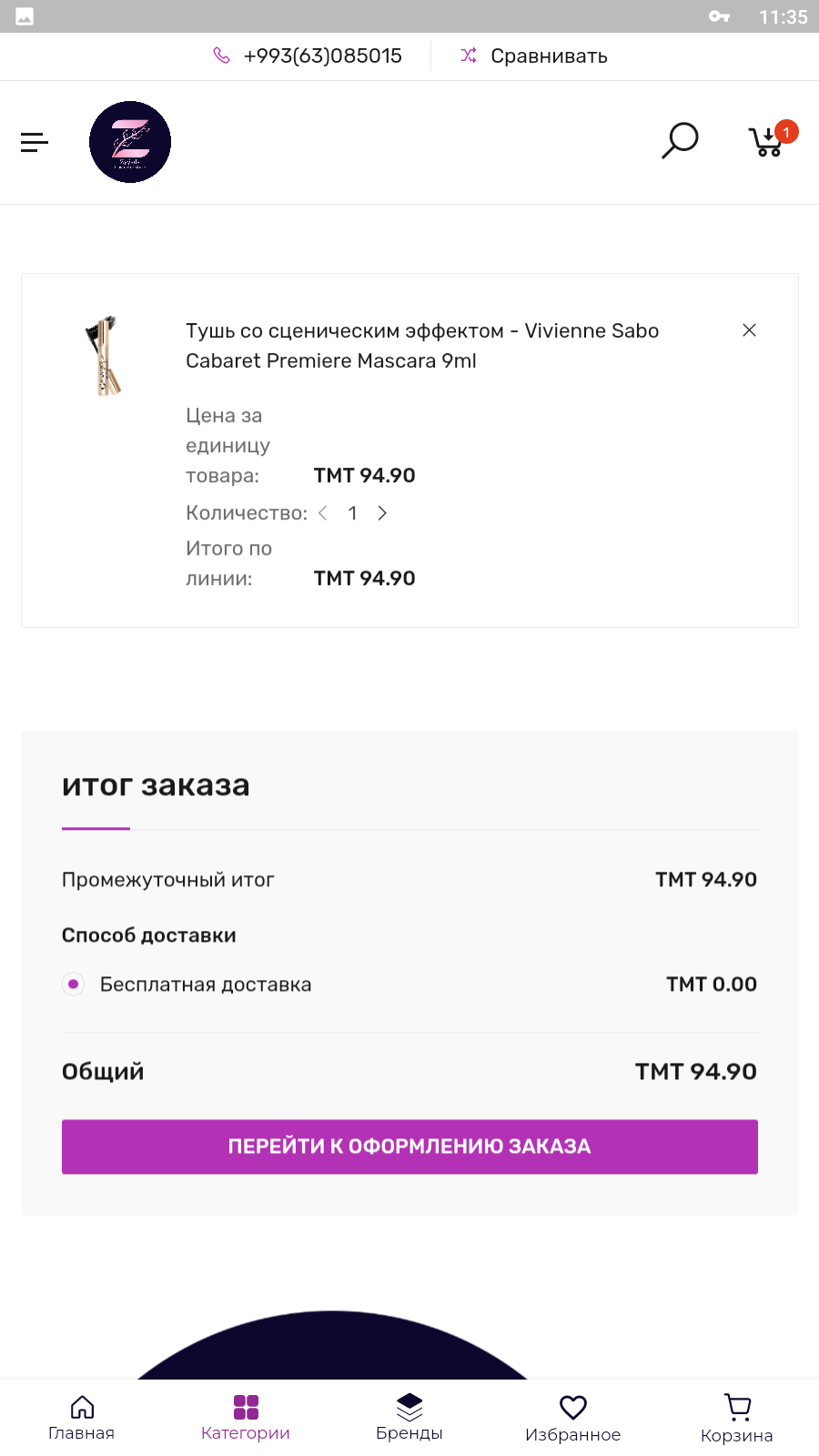The image size is (819, 1456).
Task: Open the Избранное favorites tab
Action: tap(573, 1418)
